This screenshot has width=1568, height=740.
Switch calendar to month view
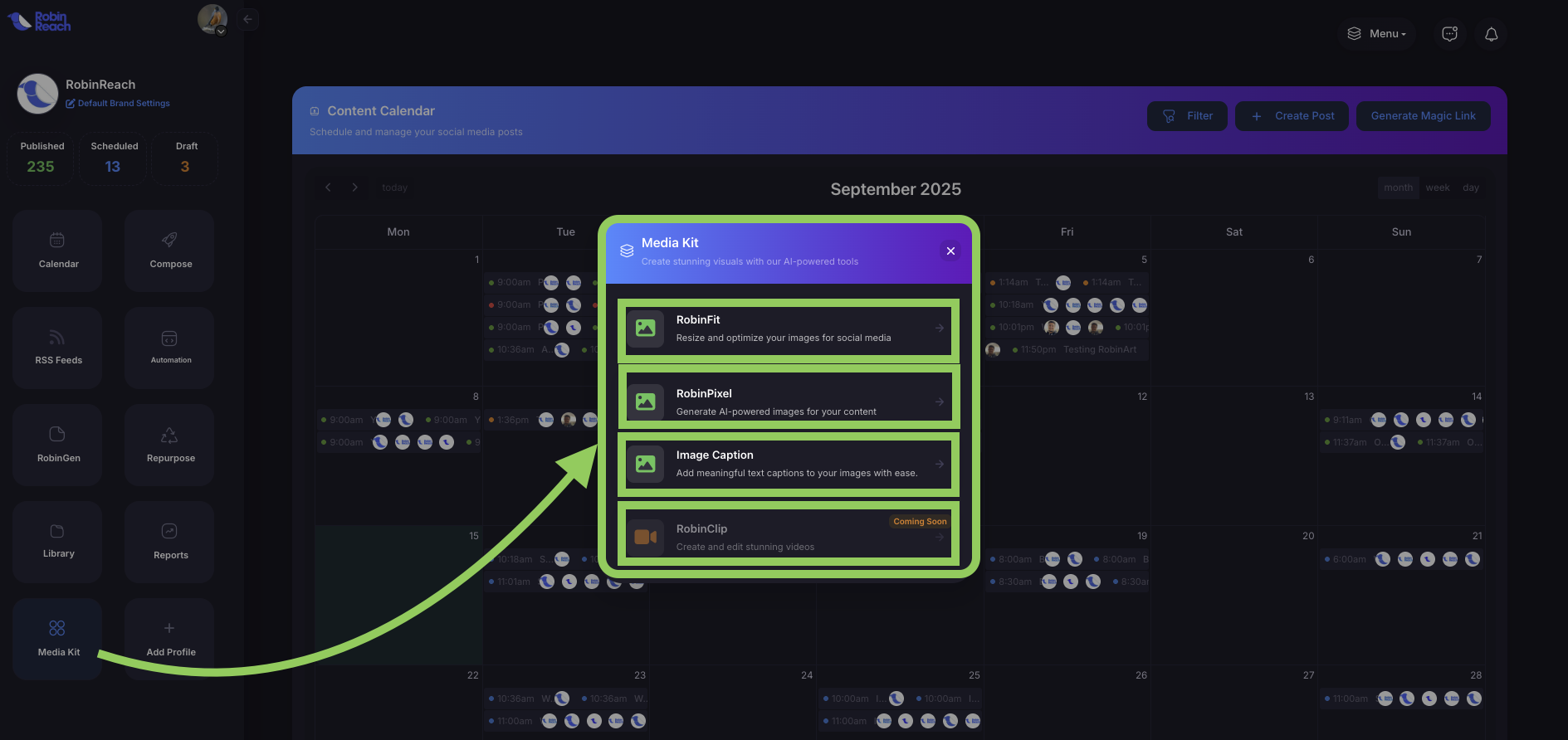click(1398, 187)
